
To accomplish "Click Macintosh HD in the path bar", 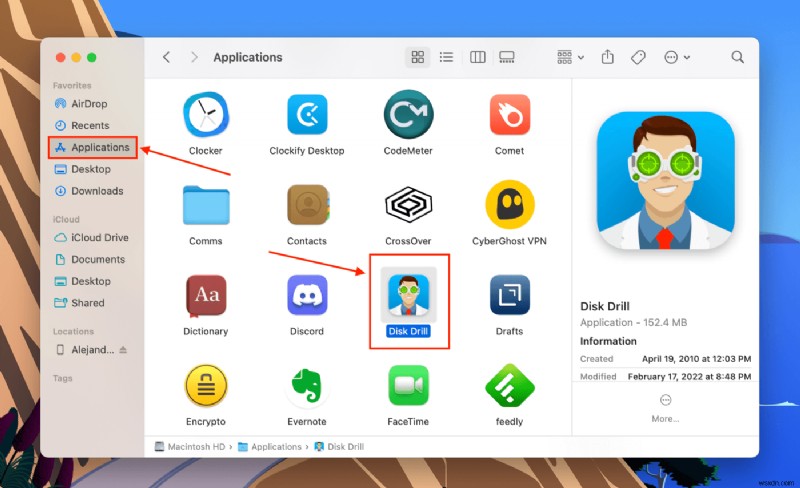I will click(190, 447).
